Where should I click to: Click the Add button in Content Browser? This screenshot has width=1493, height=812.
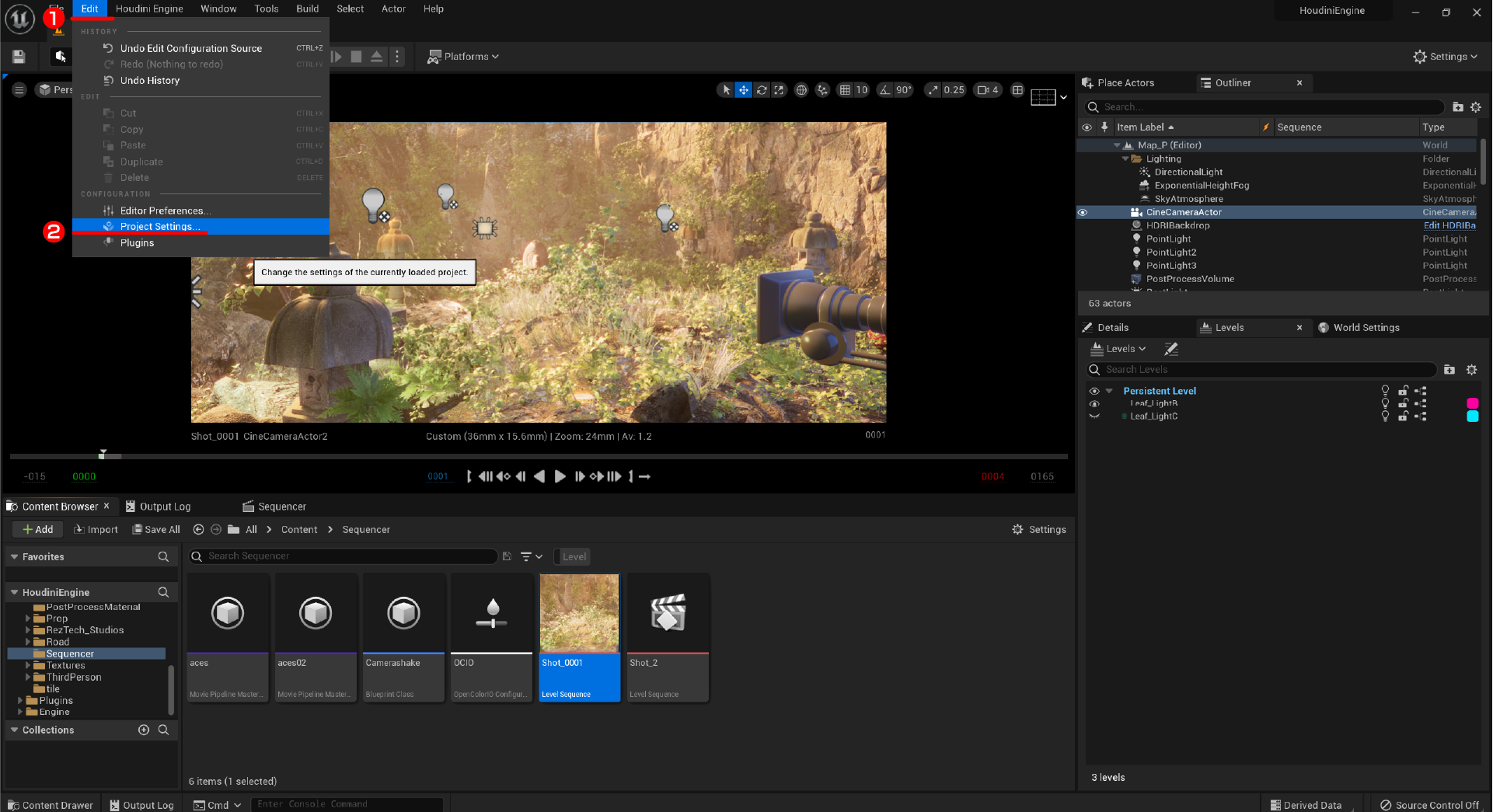click(37, 529)
